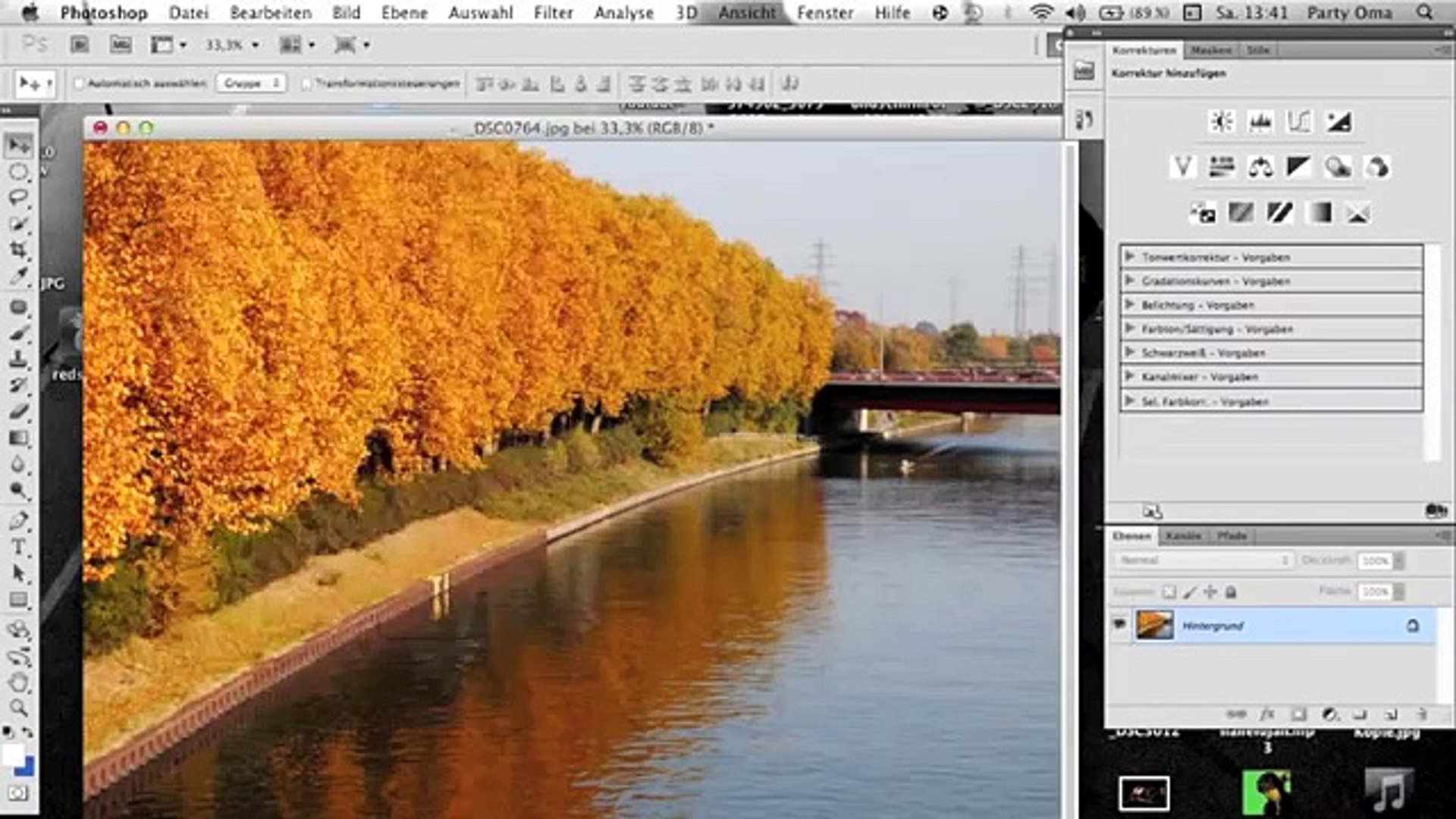Screen dimensions: 1456x819
Task: Select the Eyedropper tool
Action: [18, 276]
